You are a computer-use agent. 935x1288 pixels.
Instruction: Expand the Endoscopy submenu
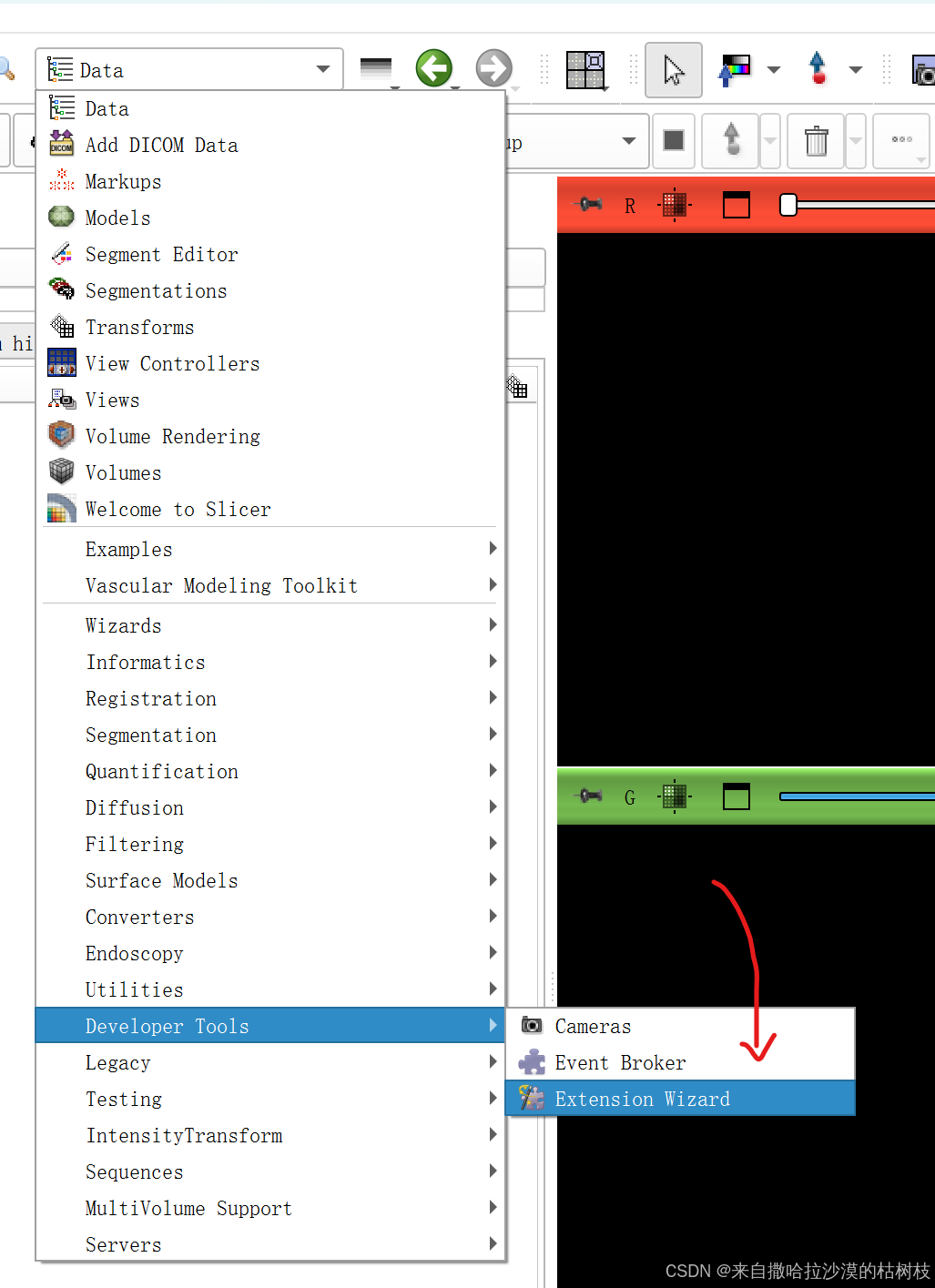tap(270, 953)
